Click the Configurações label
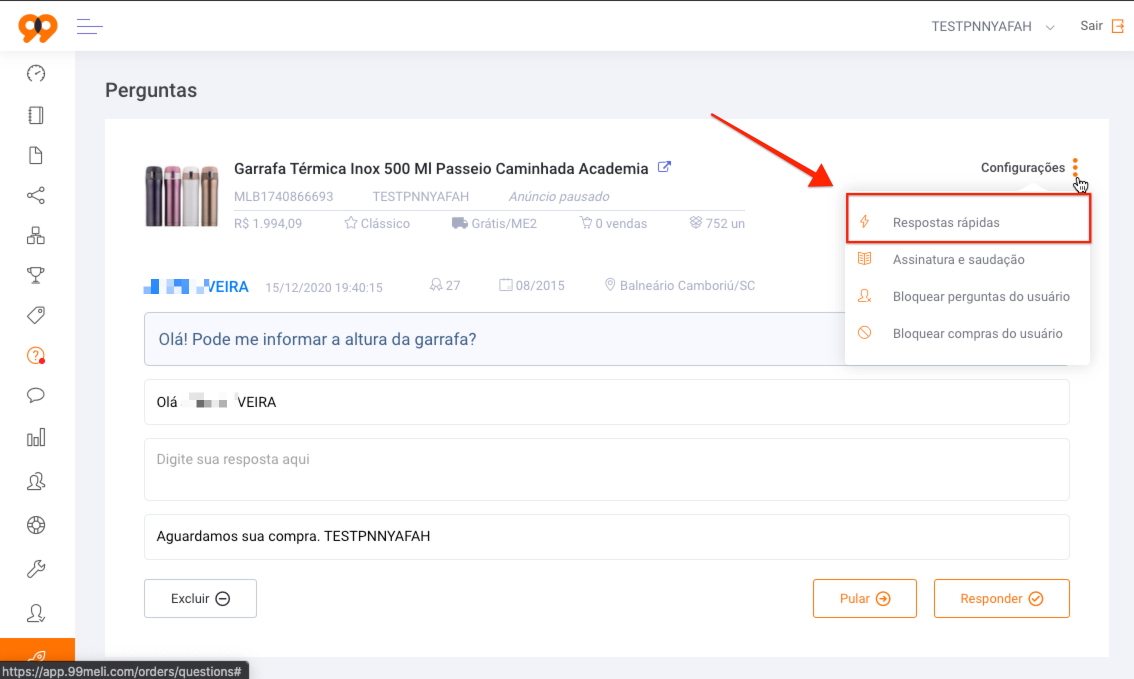Viewport: 1134px width, 679px height. [x=1022, y=168]
